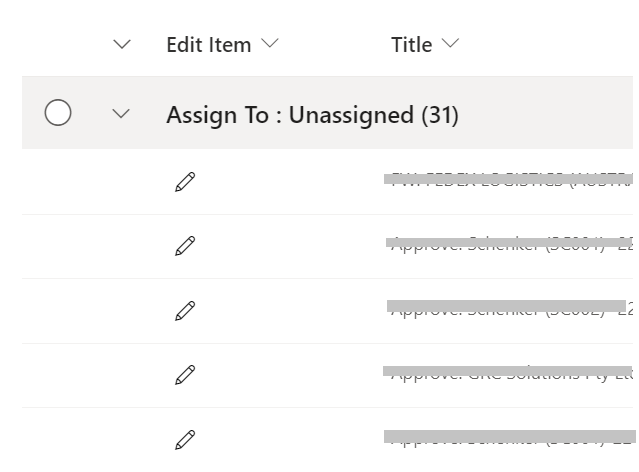Click the Edit Item column header label
639x472 pixels.
point(209,44)
